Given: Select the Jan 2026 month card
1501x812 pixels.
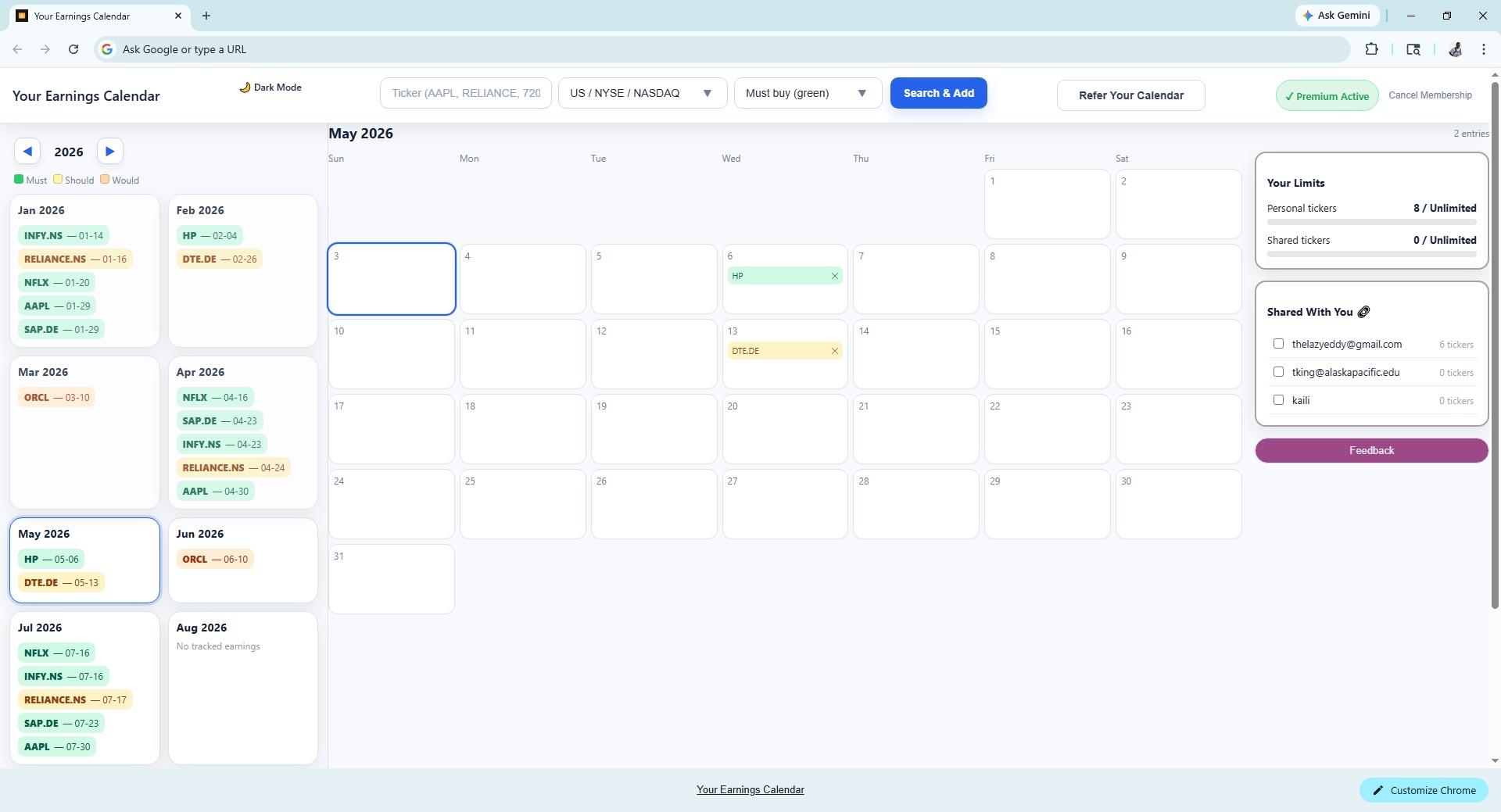Looking at the screenshot, I should pos(84,270).
